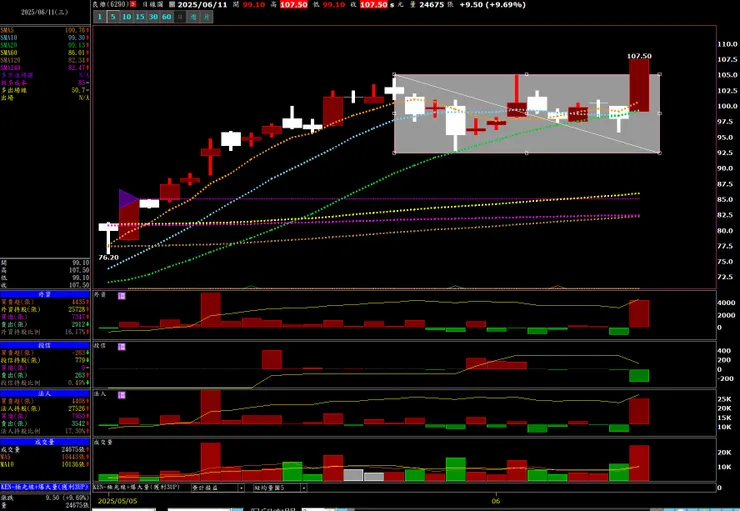Screen dimensions: 740x511
Task: Open the first dropdown in the bottom bar
Action: click(x=218, y=487)
